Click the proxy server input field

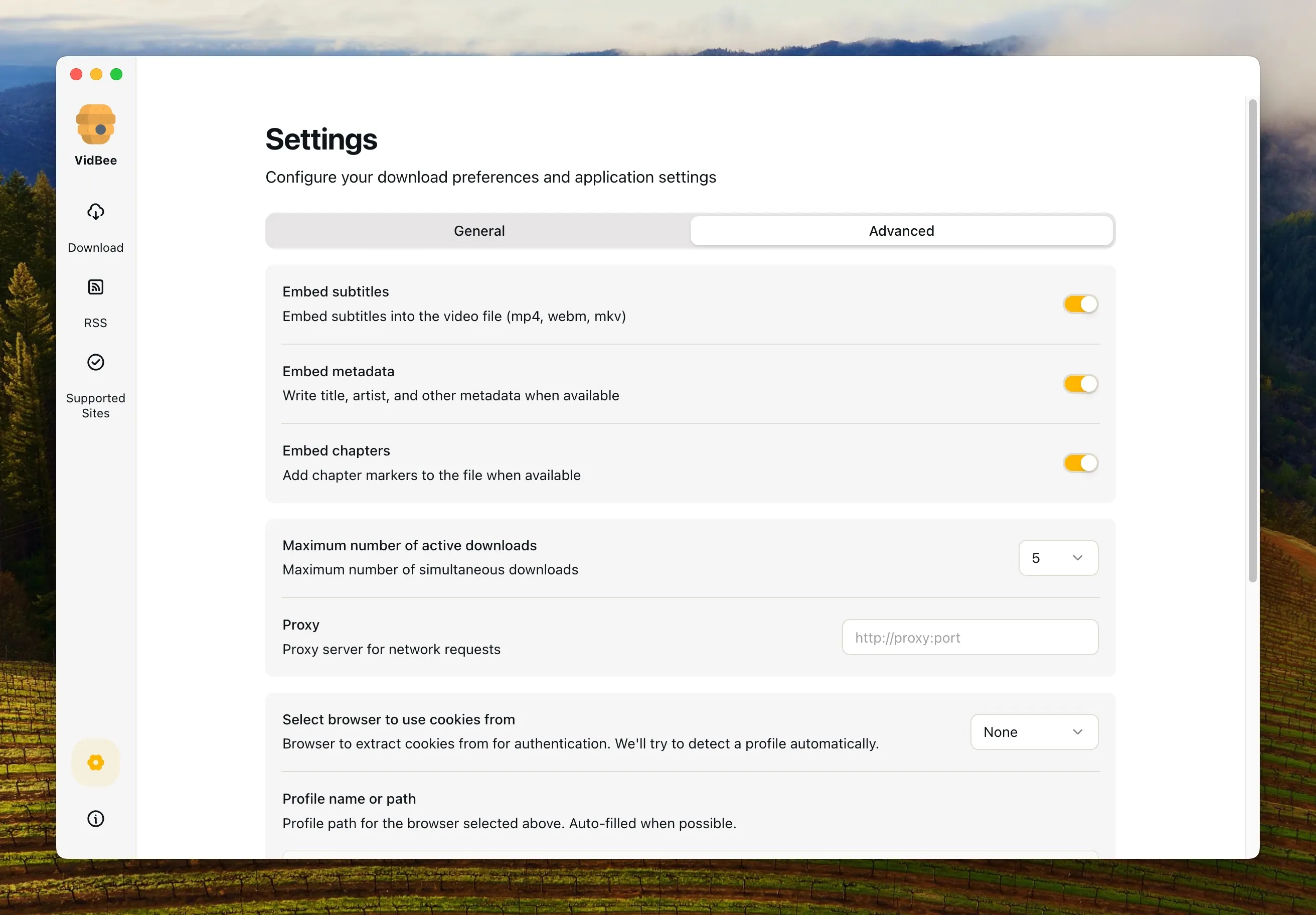(x=970, y=637)
